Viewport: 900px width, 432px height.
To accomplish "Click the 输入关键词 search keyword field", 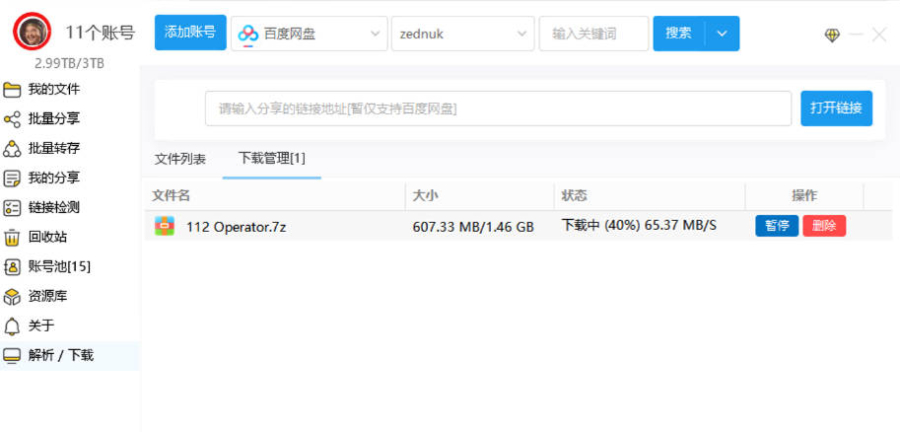I will pyautogui.click(x=592, y=34).
